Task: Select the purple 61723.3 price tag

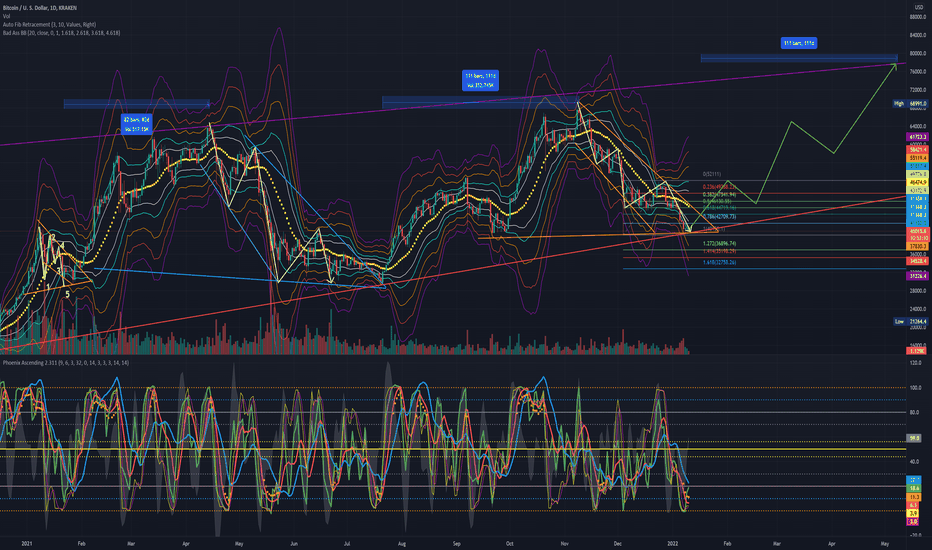Action: pos(917,137)
